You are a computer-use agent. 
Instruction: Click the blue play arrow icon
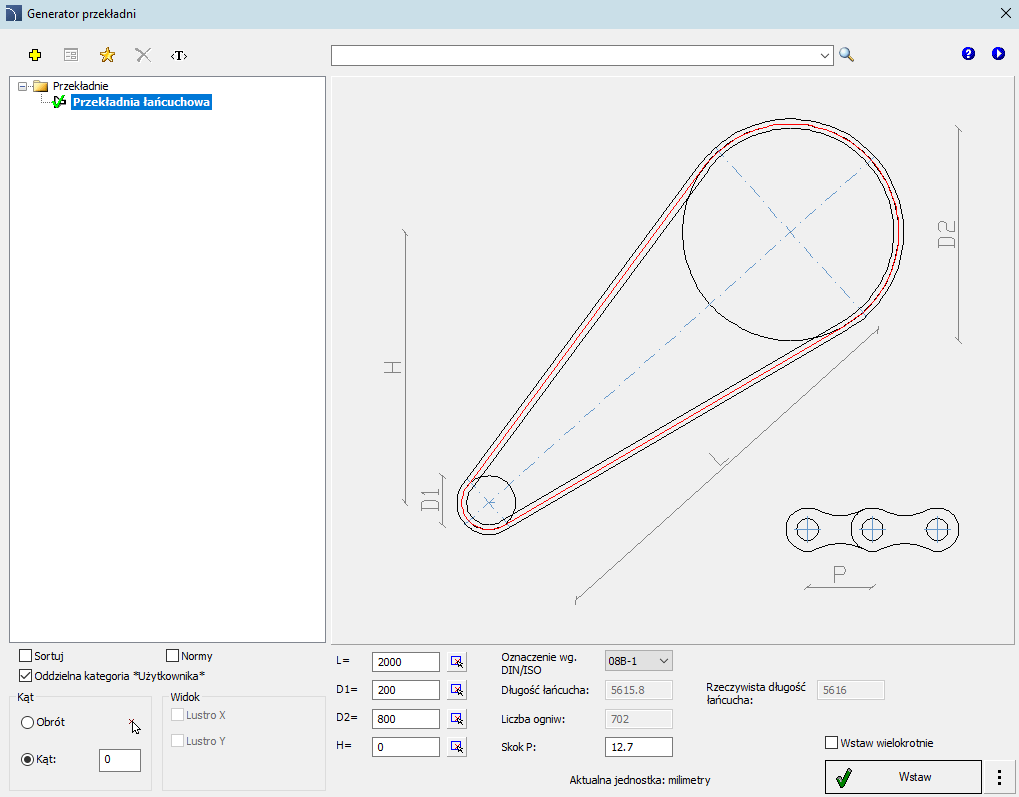[998, 54]
